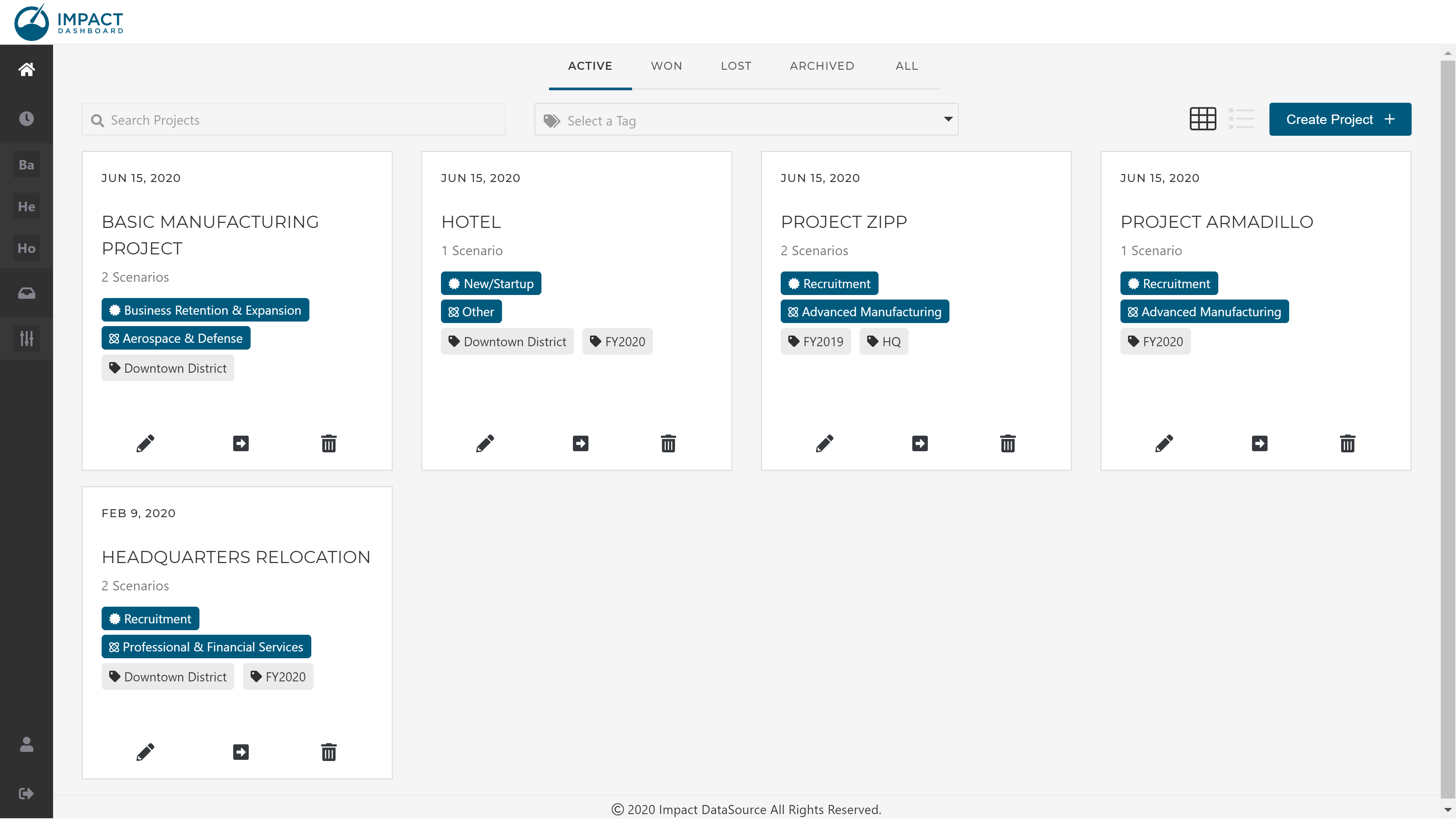Delete the Basic Manufacturing Project card
Viewport: 1456px width, 819px height.
329,444
